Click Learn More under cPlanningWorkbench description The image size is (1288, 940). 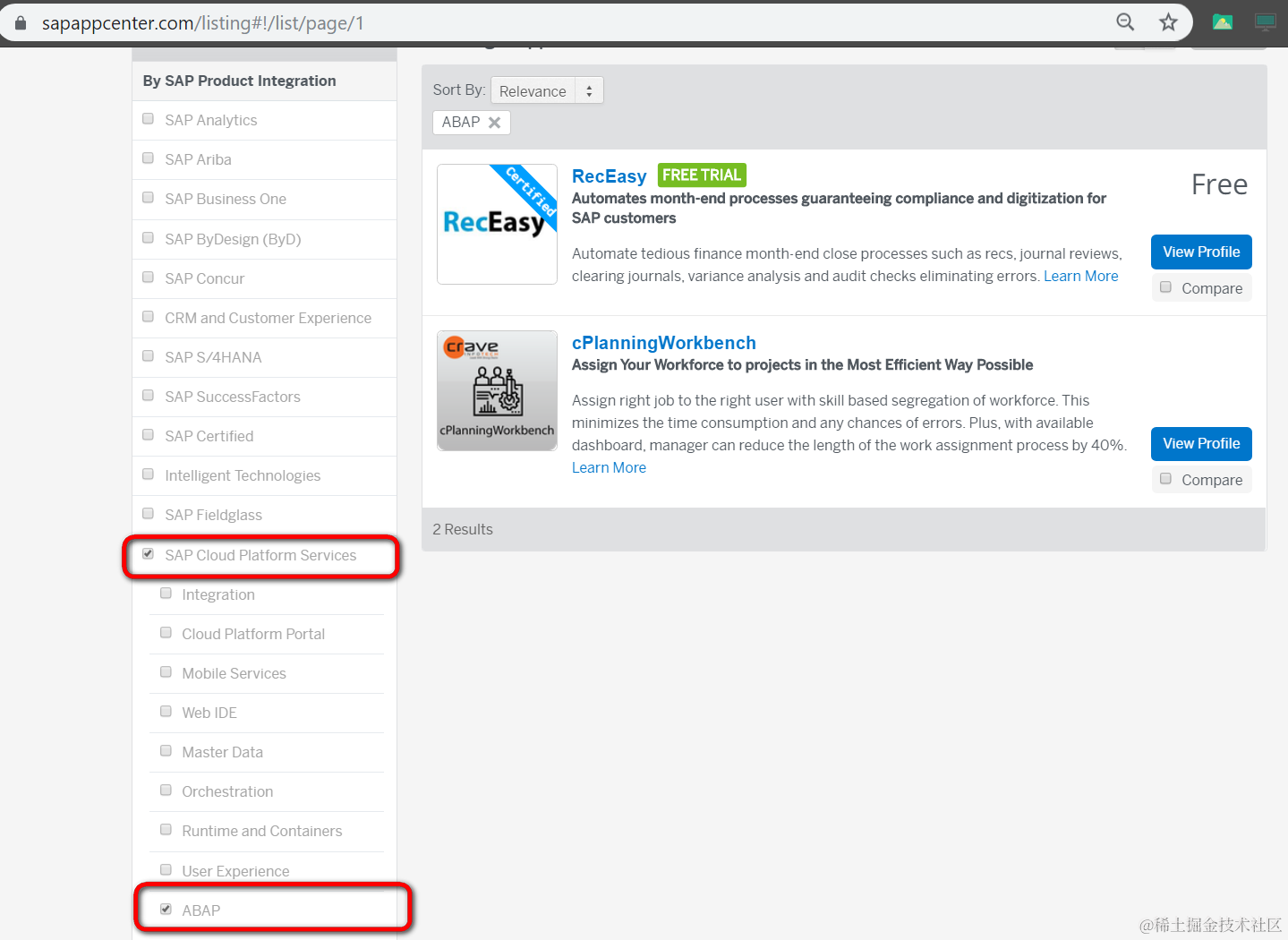tap(609, 467)
